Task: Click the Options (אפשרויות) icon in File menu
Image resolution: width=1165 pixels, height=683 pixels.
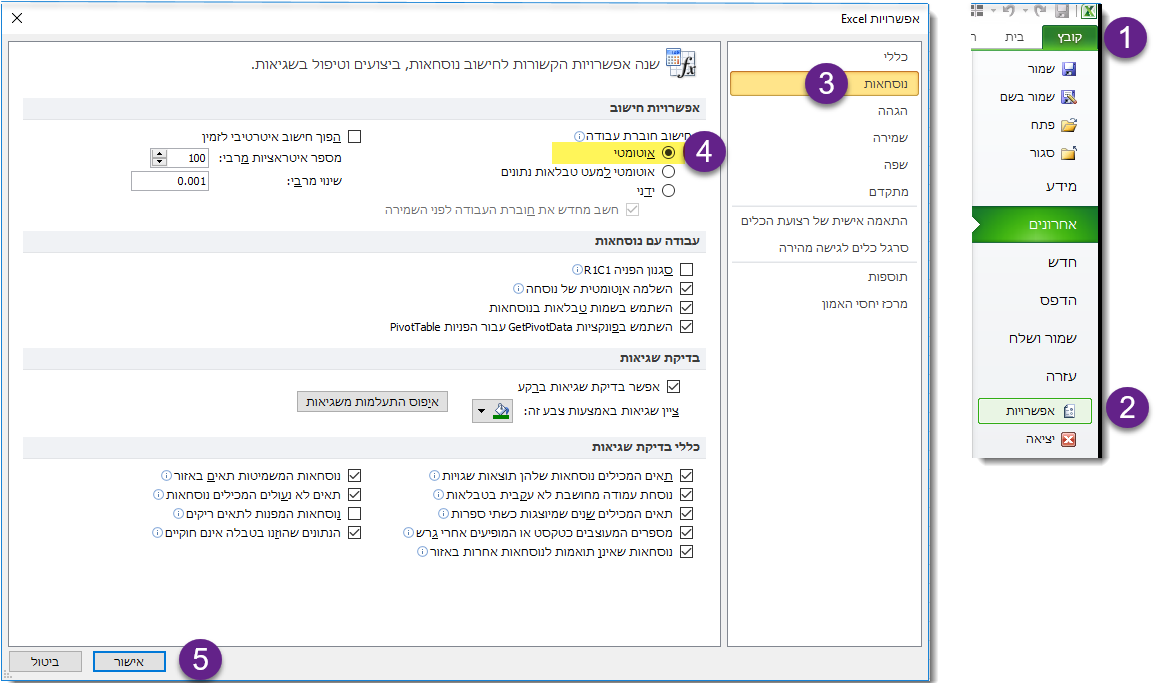Action: click(1068, 410)
